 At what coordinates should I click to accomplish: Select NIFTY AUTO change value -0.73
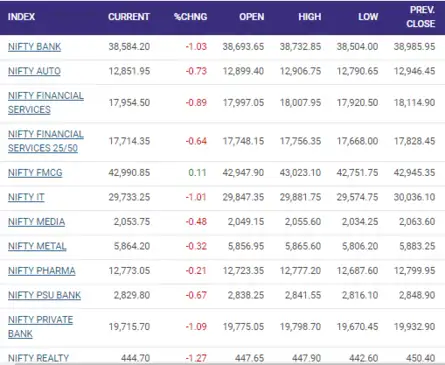pyautogui.click(x=196, y=71)
